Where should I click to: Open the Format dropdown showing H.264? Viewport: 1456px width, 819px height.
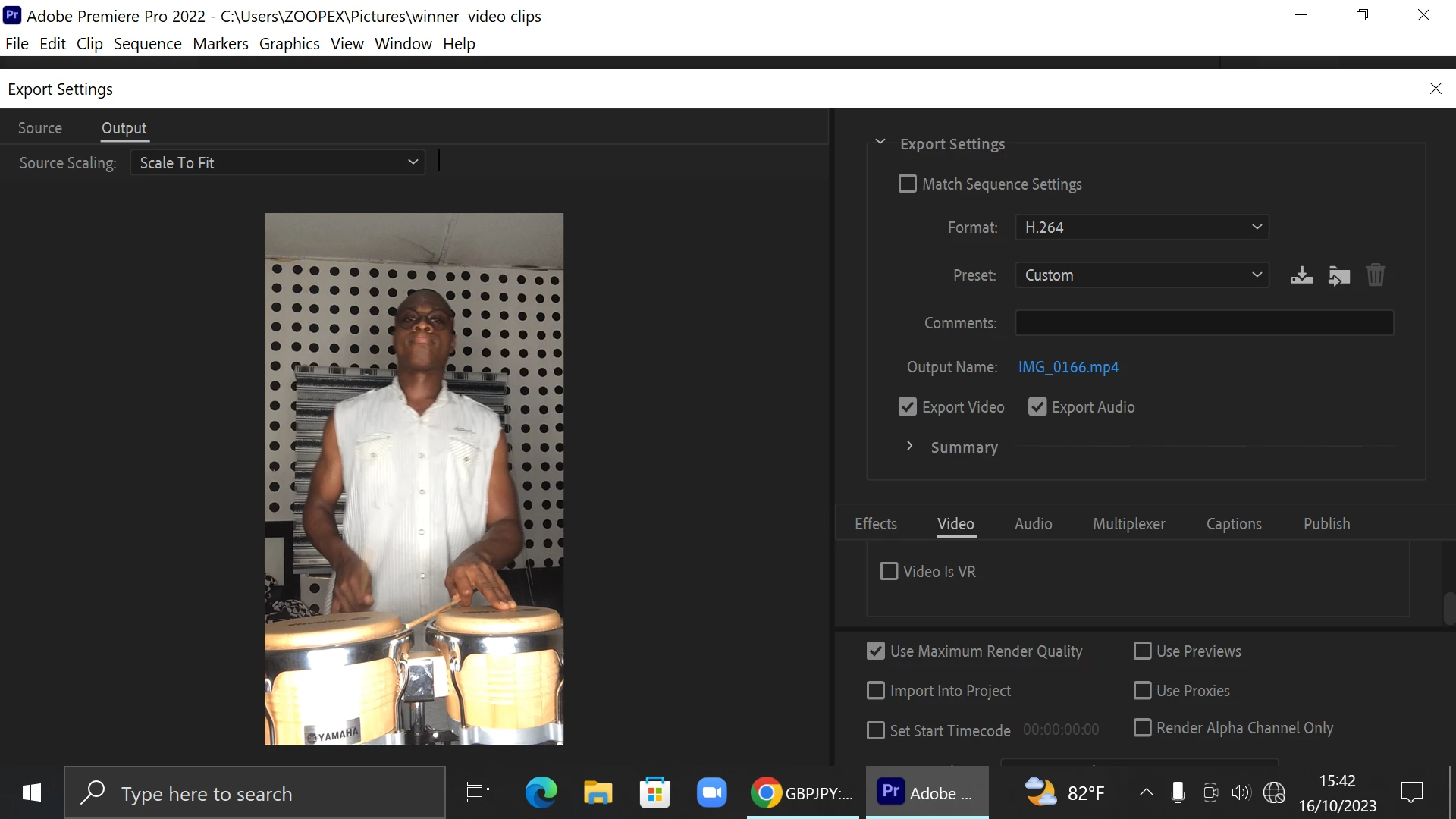click(1141, 227)
